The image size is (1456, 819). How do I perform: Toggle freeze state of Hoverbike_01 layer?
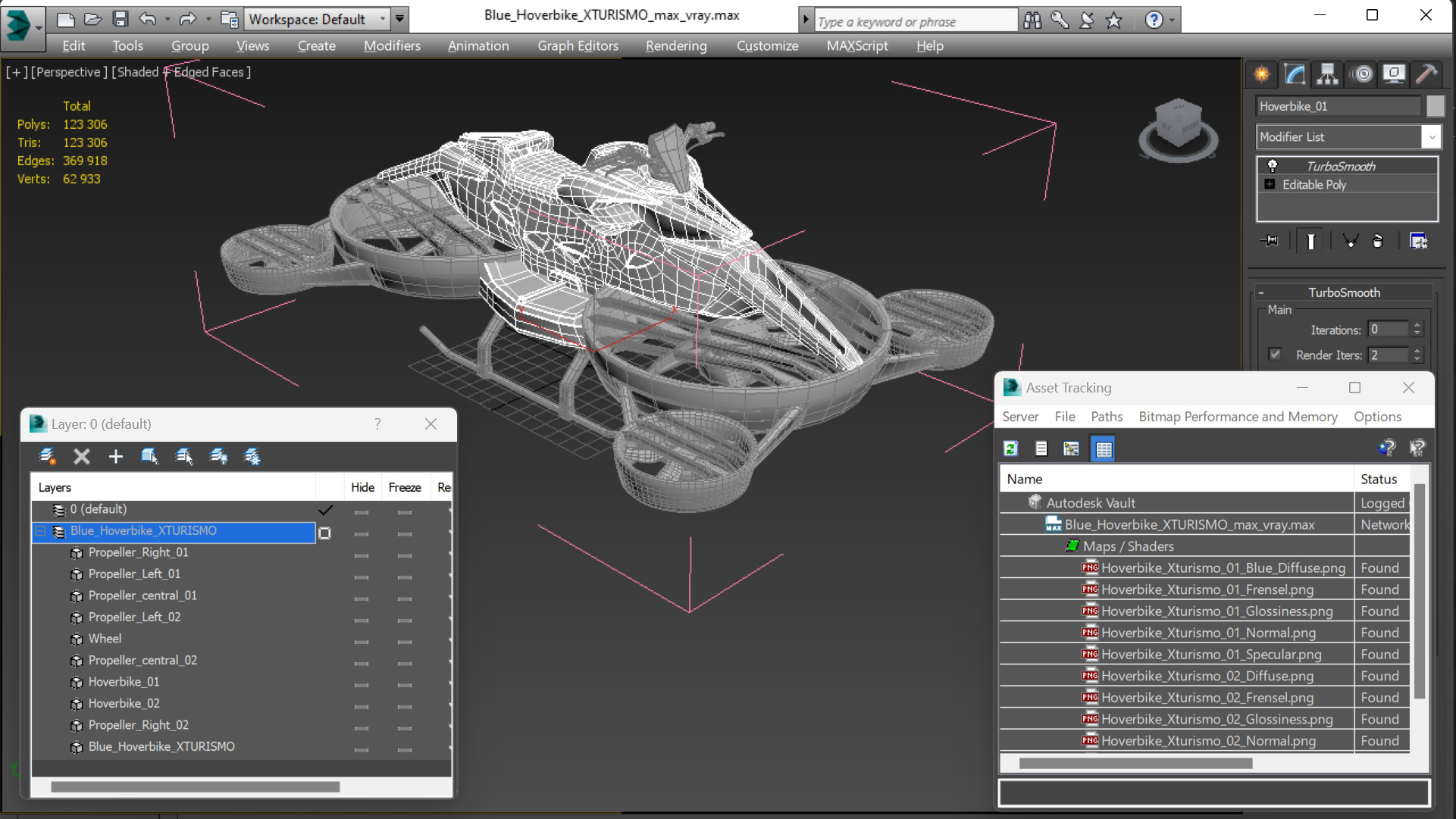point(403,682)
